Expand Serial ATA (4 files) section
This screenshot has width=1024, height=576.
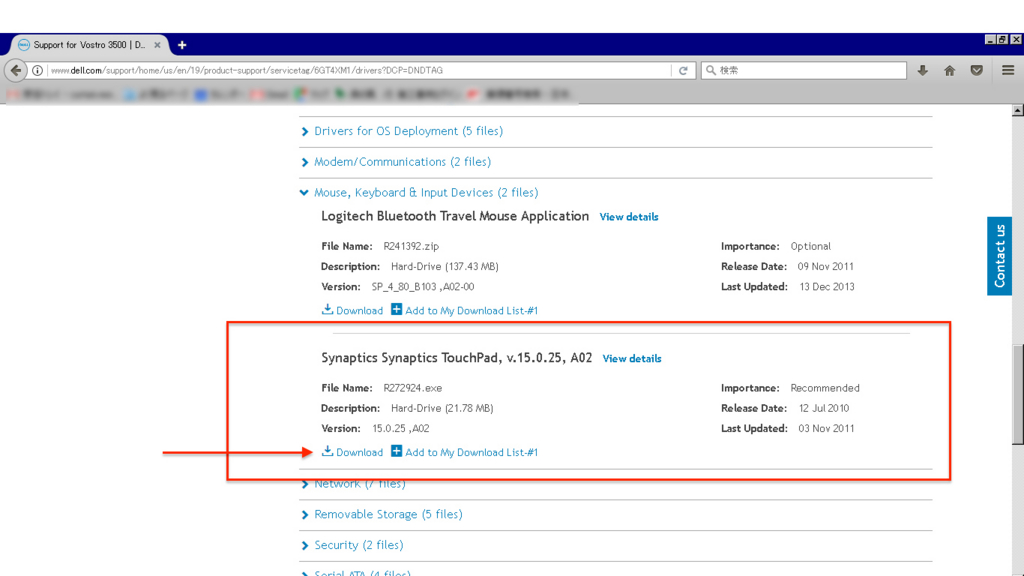tap(362, 573)
